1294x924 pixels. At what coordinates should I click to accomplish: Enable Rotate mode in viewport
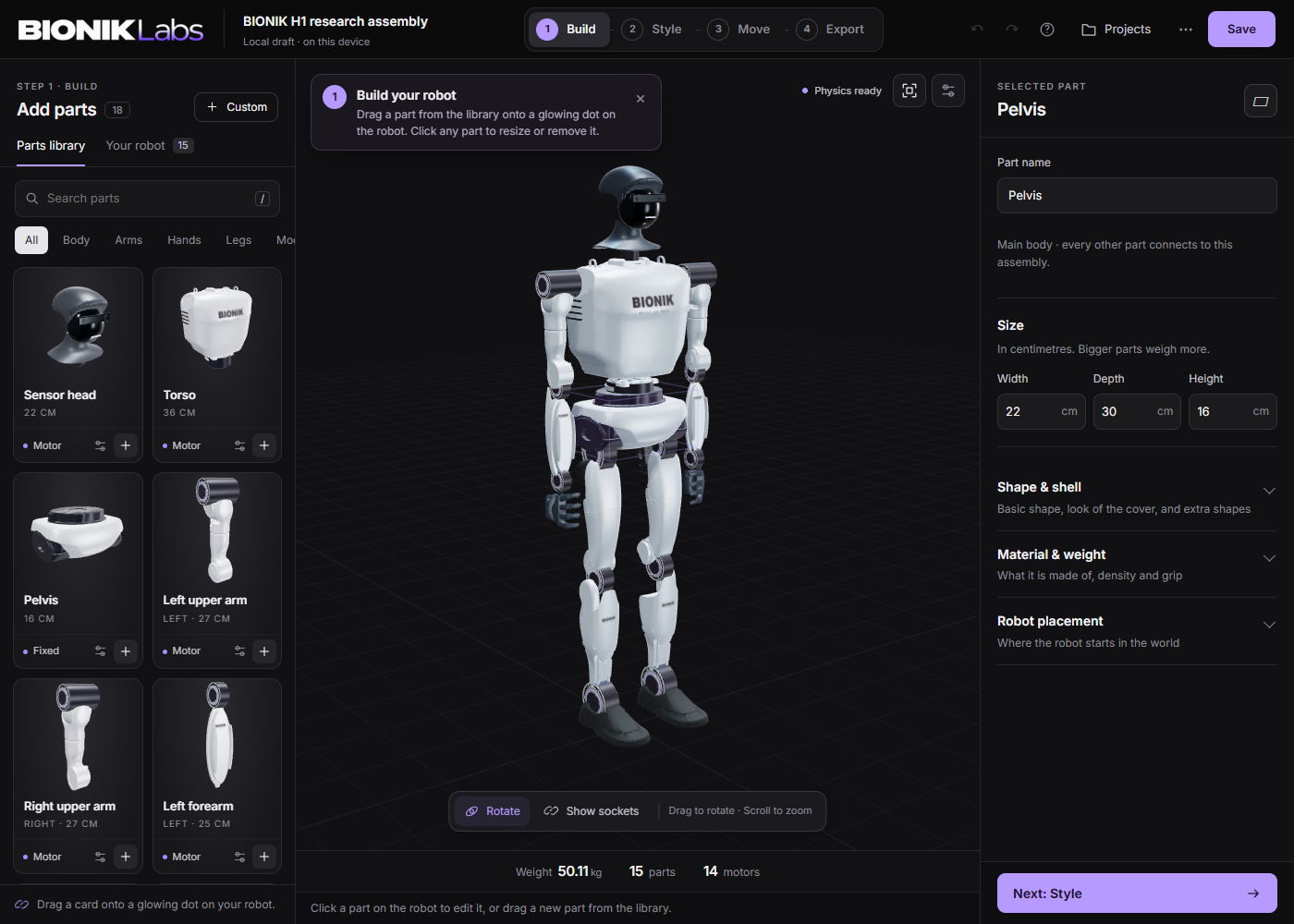pos(493,811)
